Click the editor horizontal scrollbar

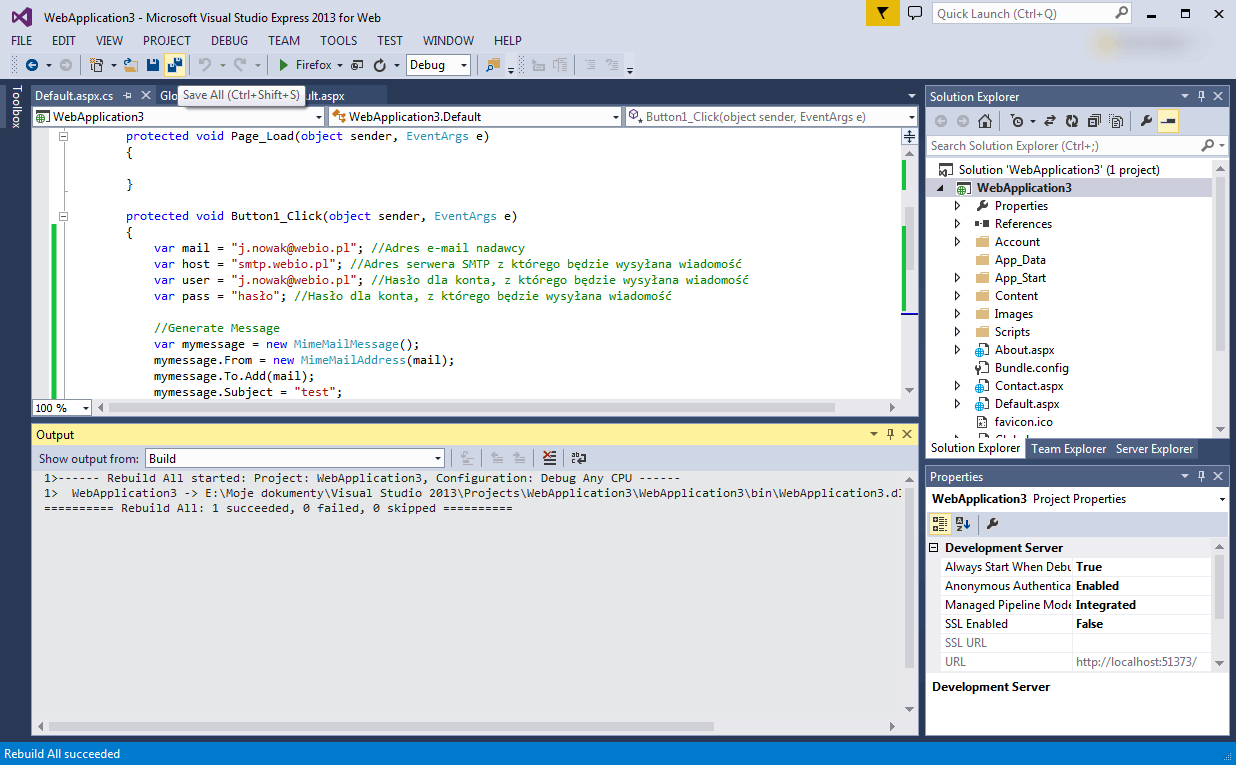pos(472,408)
